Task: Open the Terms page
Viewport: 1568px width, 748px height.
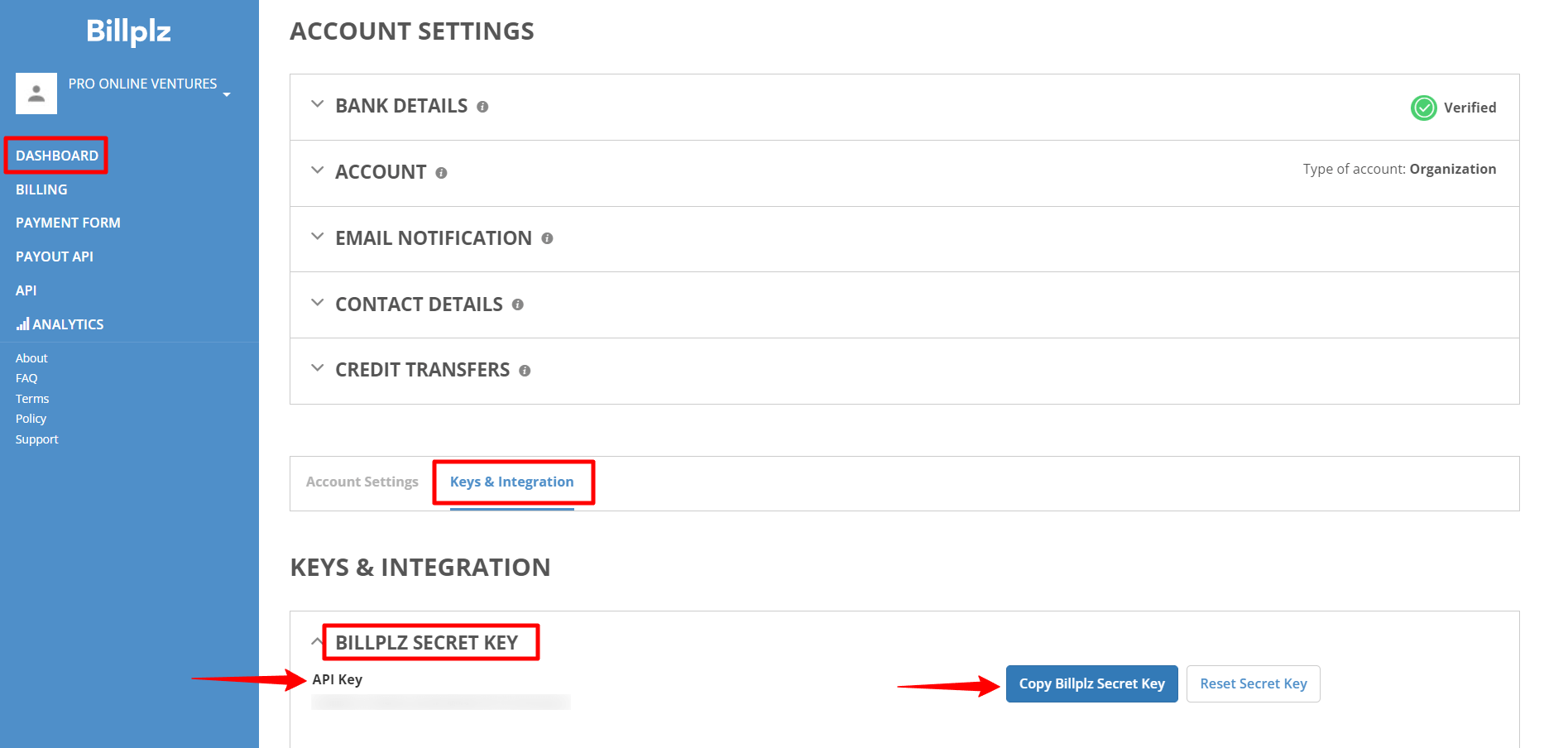Action: pyautogui.click(x=31, y=398)
